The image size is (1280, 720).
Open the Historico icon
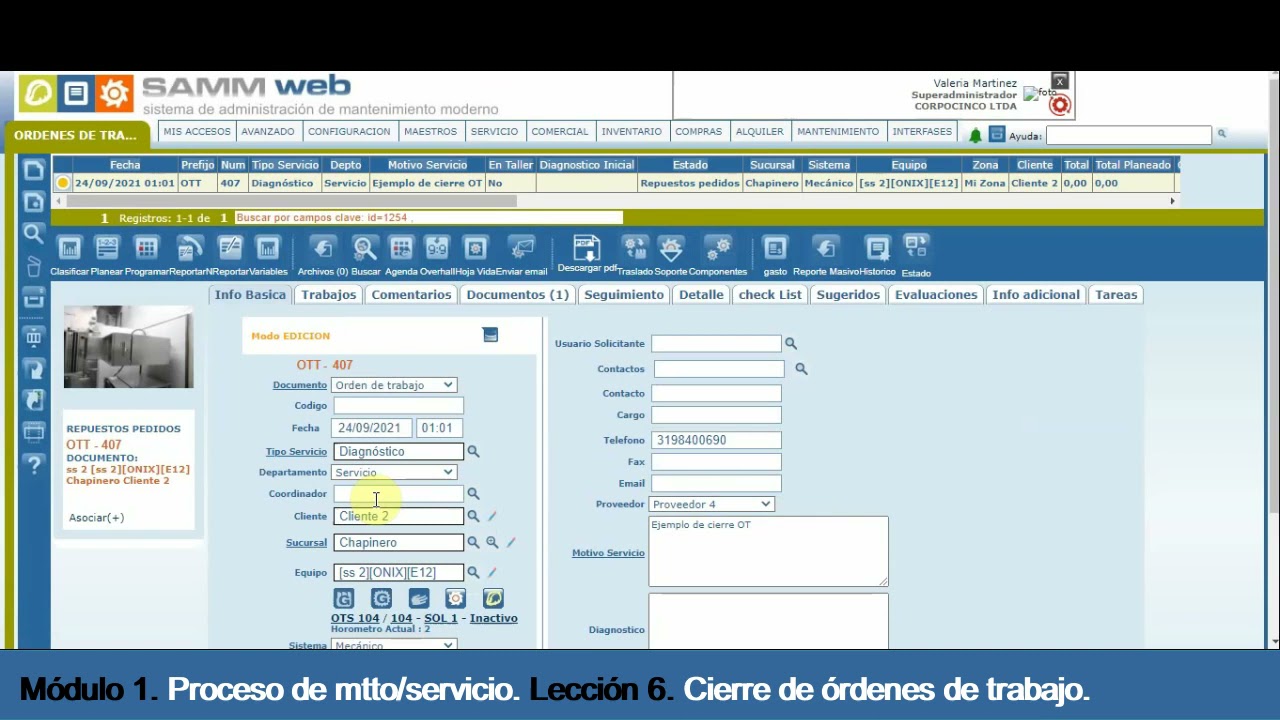(x=877, y=248)
